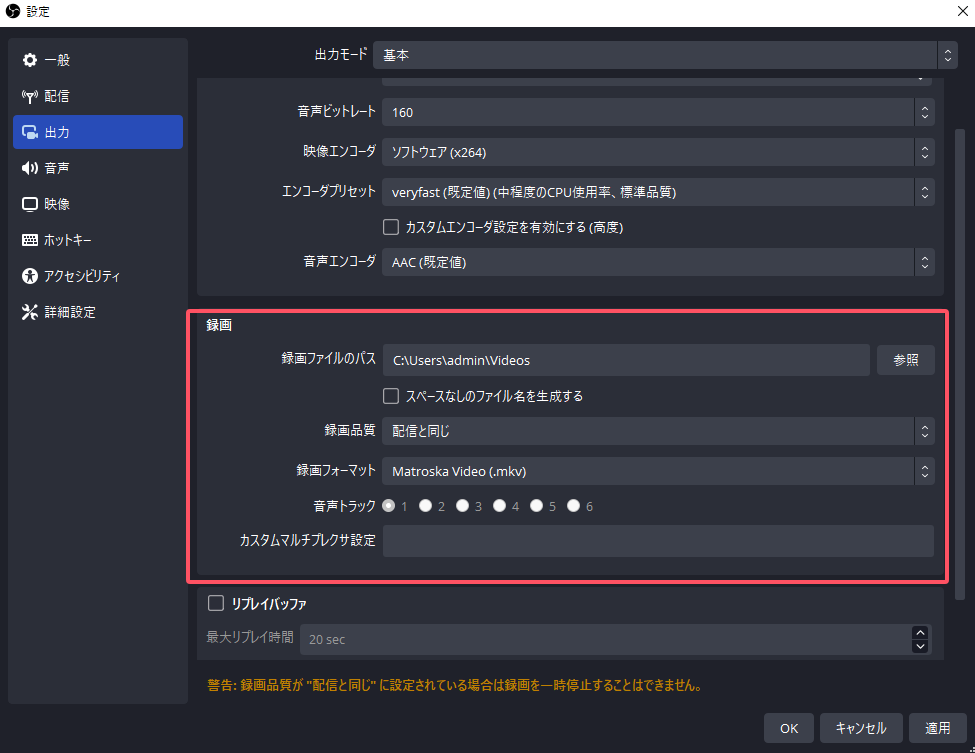This screenshot has width=975, height=753.
Task: Open the 録画フォーマット dropdown
Action: pos(657,471)
